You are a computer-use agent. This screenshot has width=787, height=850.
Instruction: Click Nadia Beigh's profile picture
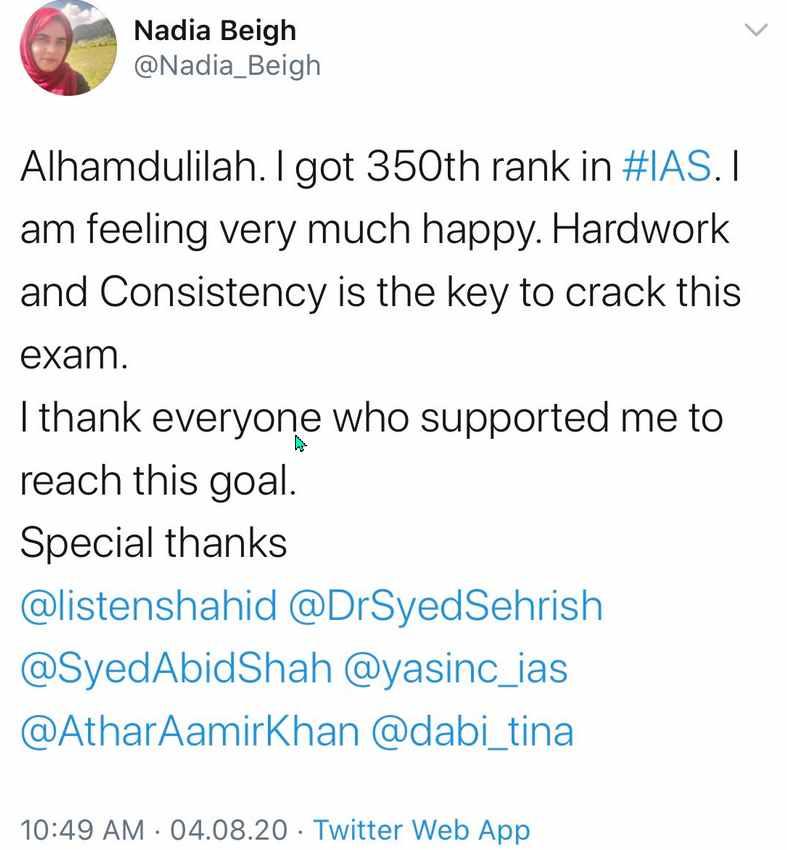[69, 47]
